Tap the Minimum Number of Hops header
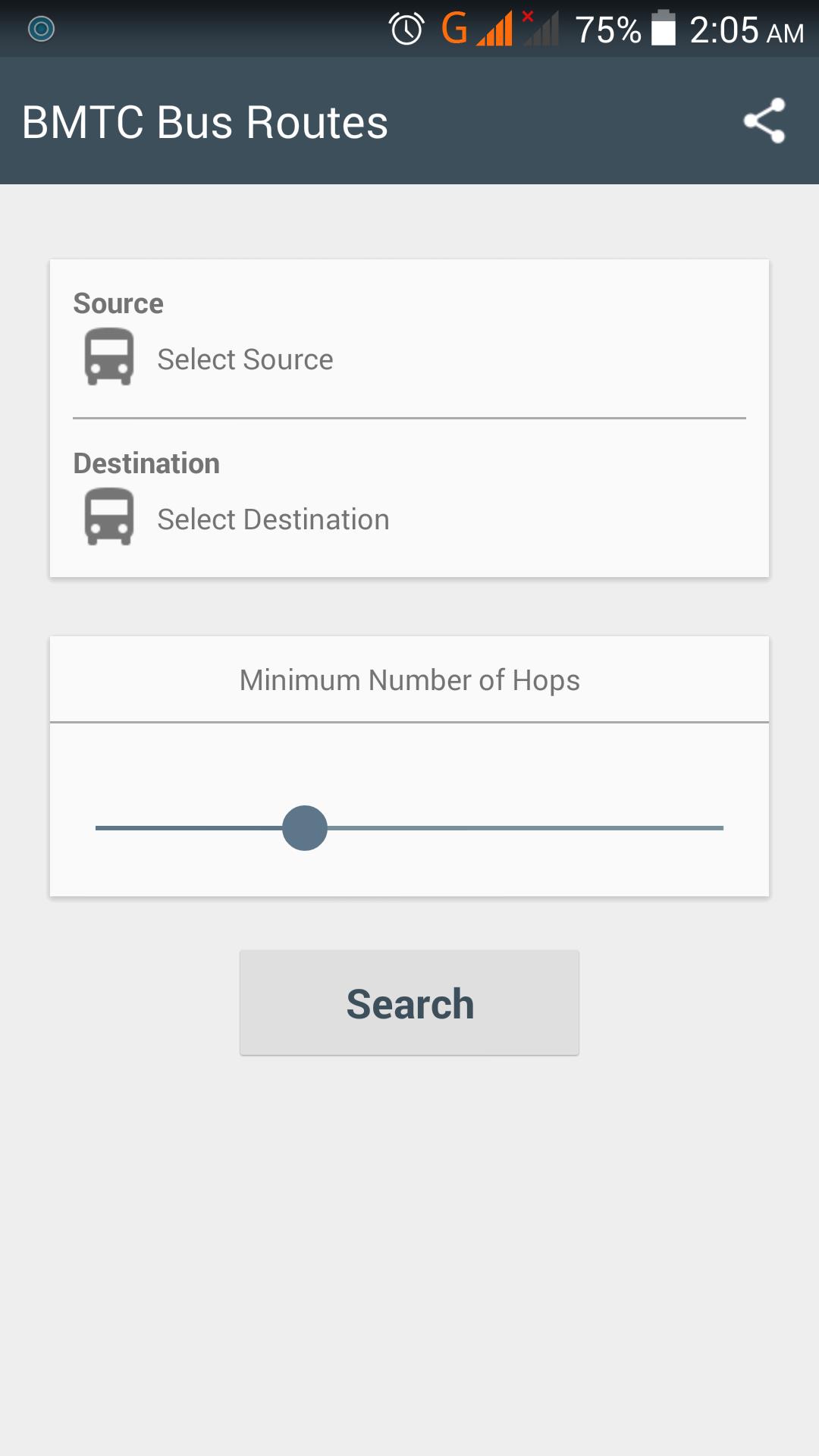The width and height of the screenshot is (819, 1456). (x=409, y=680)
